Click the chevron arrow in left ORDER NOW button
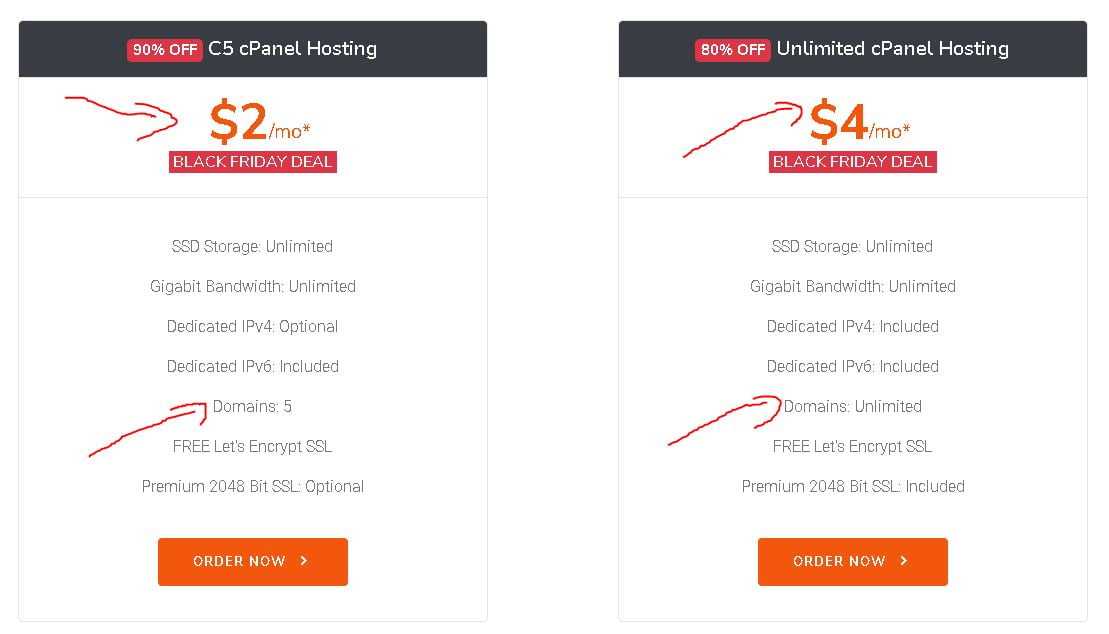Image resolution: width=1109 pixels, height=634 pixels. point(303,560)
